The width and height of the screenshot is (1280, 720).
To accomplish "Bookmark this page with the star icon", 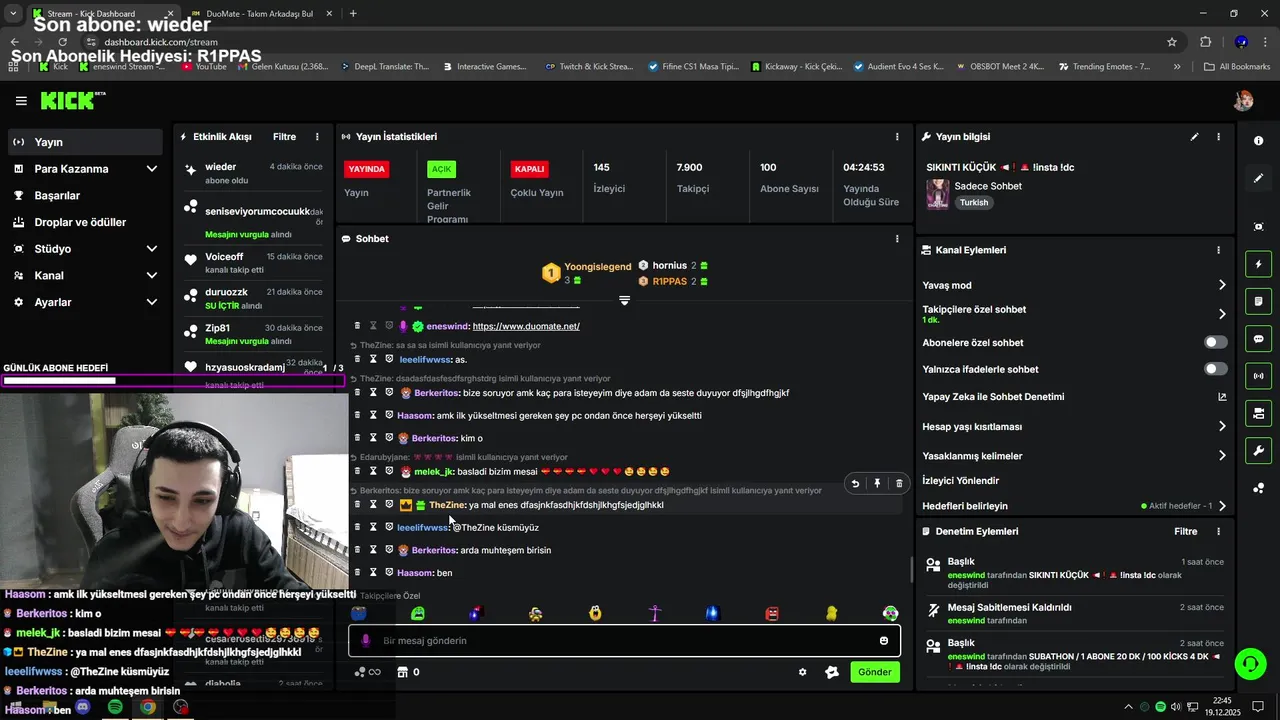I will 1172,42.
